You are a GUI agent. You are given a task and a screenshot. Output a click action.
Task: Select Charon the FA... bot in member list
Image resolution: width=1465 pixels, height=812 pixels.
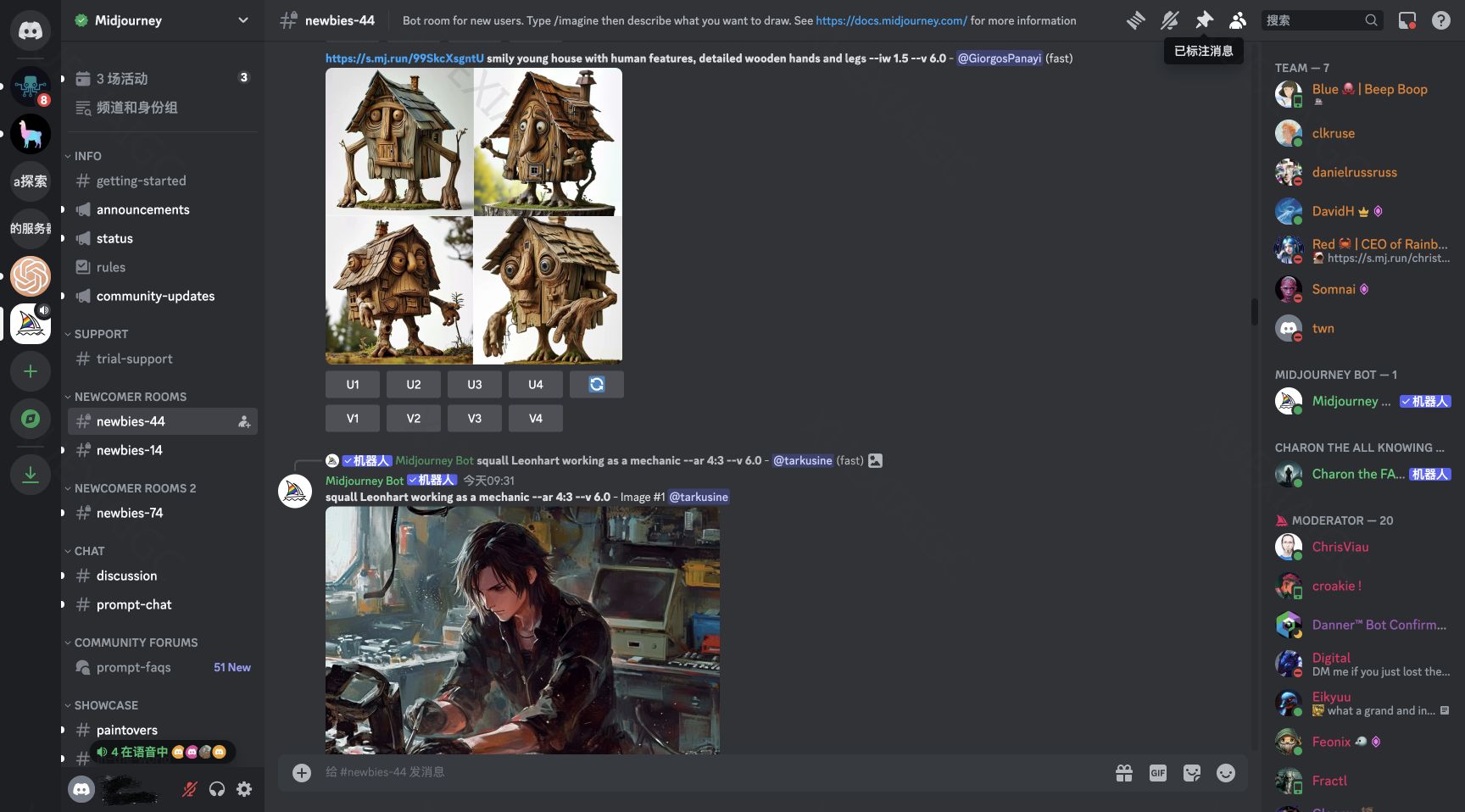click(1363, 474)
